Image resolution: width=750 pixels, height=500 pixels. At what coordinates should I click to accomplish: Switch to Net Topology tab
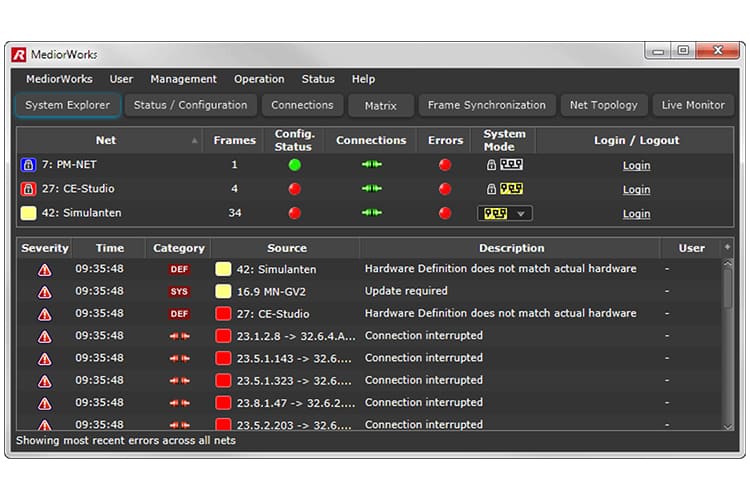pyautogui.click(x=604, y=105)
